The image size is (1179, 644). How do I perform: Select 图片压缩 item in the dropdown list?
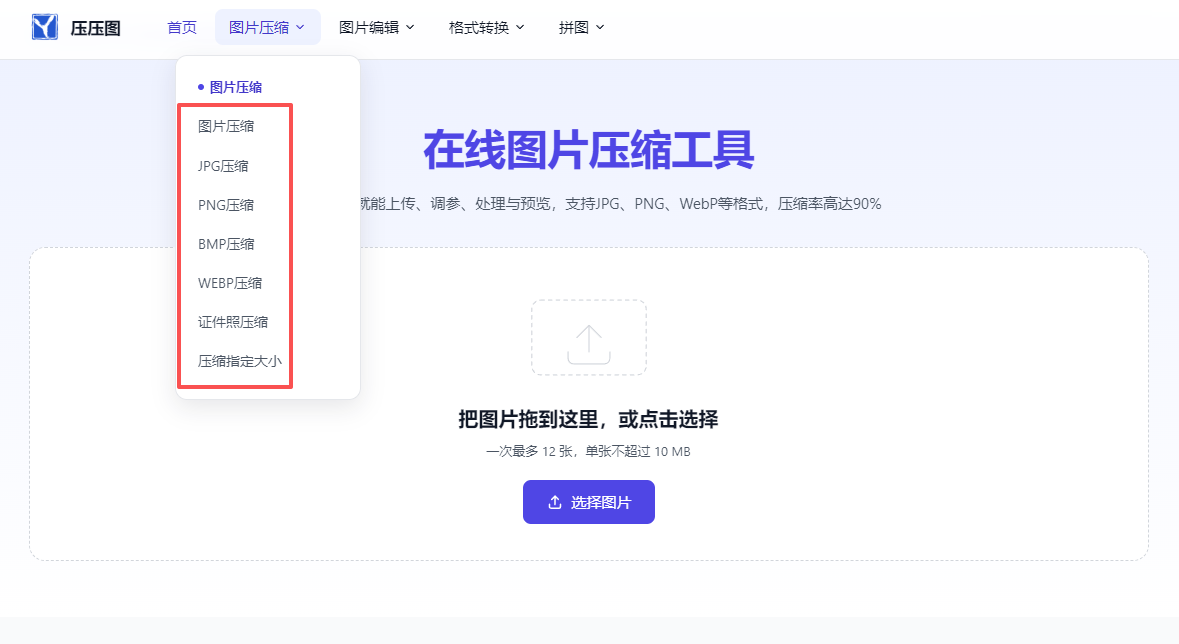pyautogui.click(x=226, y=126)
